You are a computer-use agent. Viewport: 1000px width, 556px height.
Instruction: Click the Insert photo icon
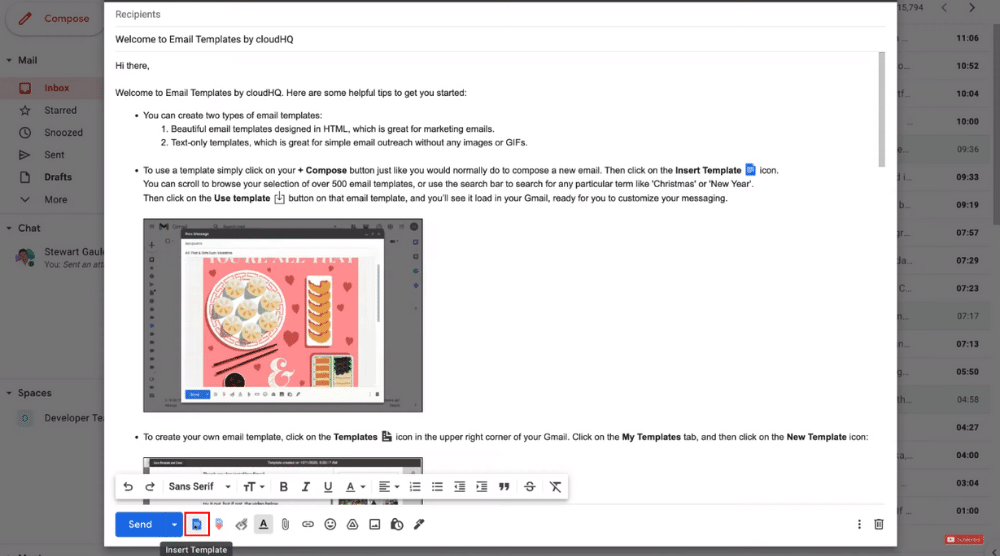click(374, 524)
